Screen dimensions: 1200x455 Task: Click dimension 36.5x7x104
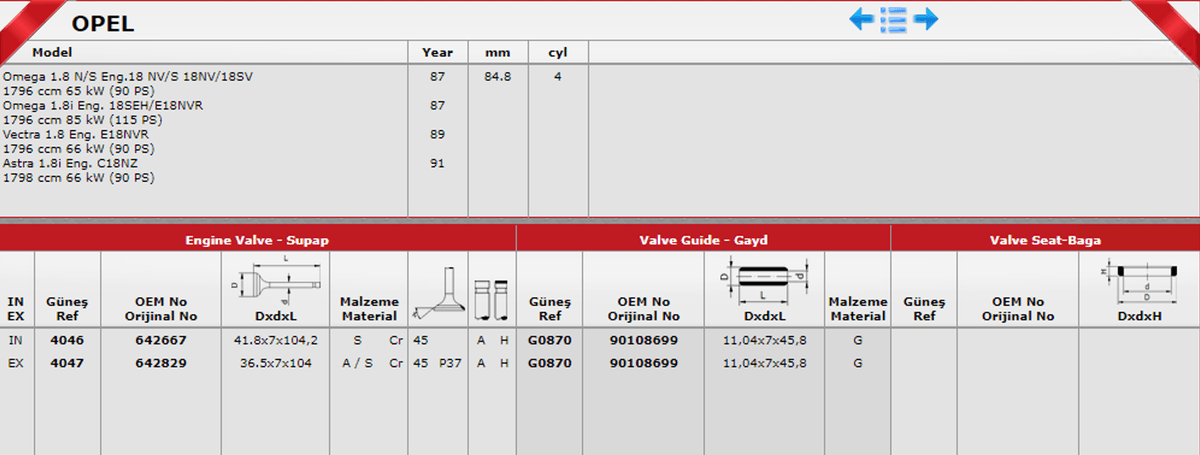pos(275,363)
